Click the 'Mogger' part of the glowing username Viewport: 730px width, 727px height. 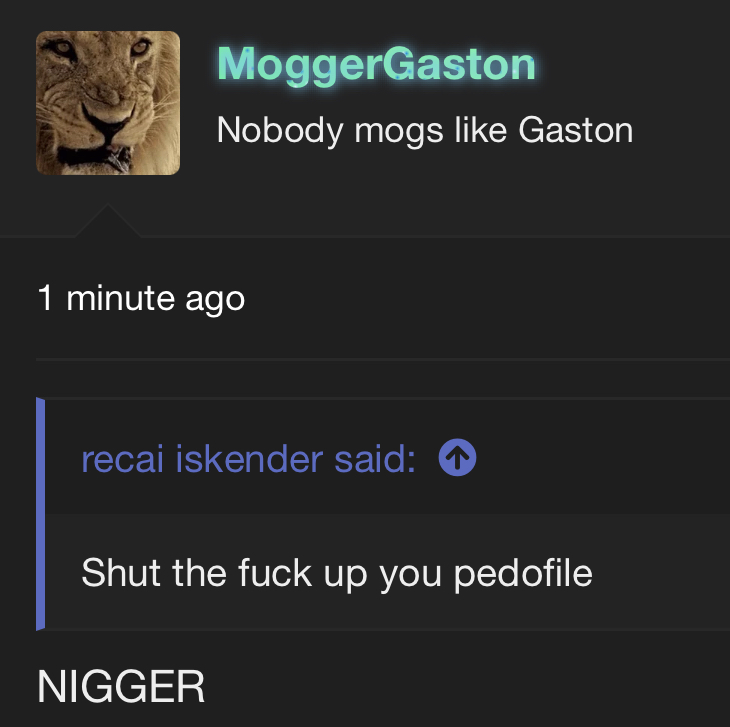pos(299,66)
